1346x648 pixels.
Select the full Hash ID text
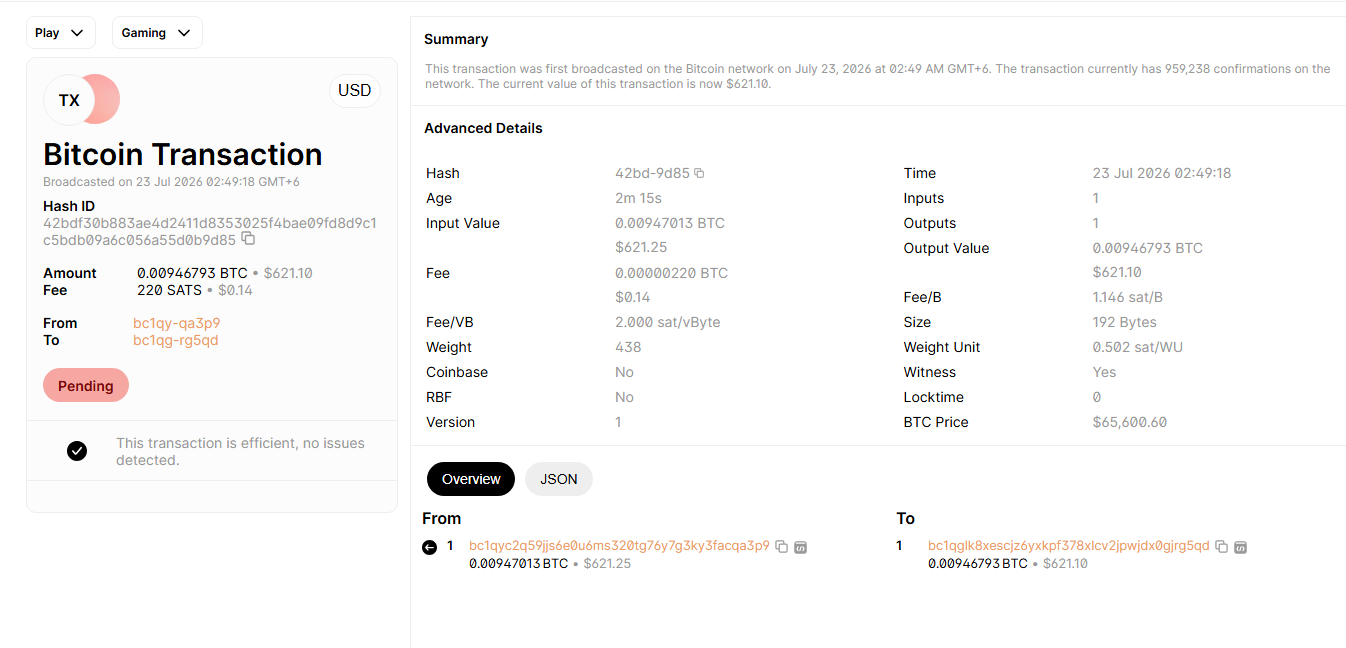pyautogui.click(x=210, y=231)
